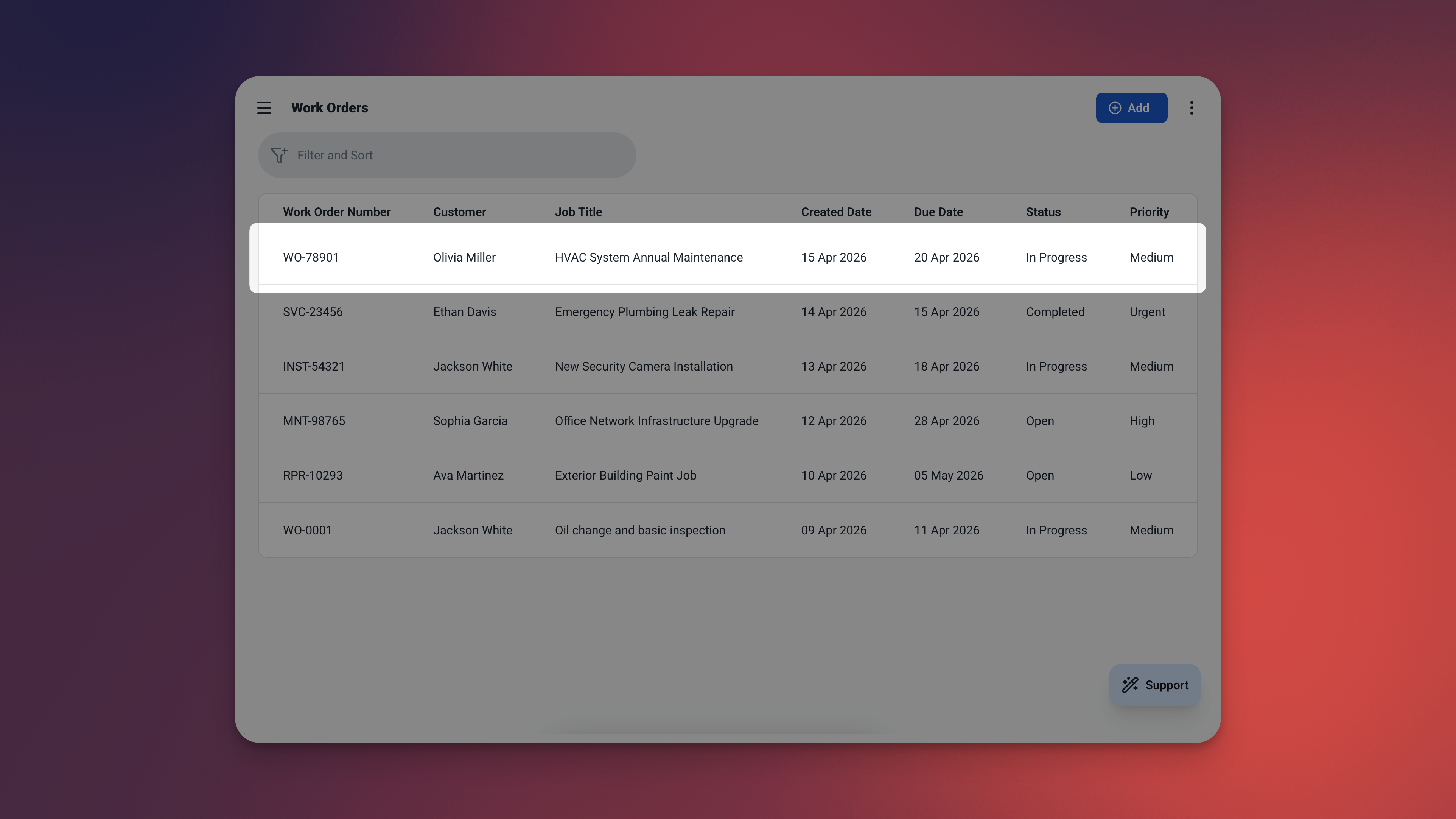Sort by the Priority column header
This screenshot has width=1456, height=819.
pos(1148,212)
